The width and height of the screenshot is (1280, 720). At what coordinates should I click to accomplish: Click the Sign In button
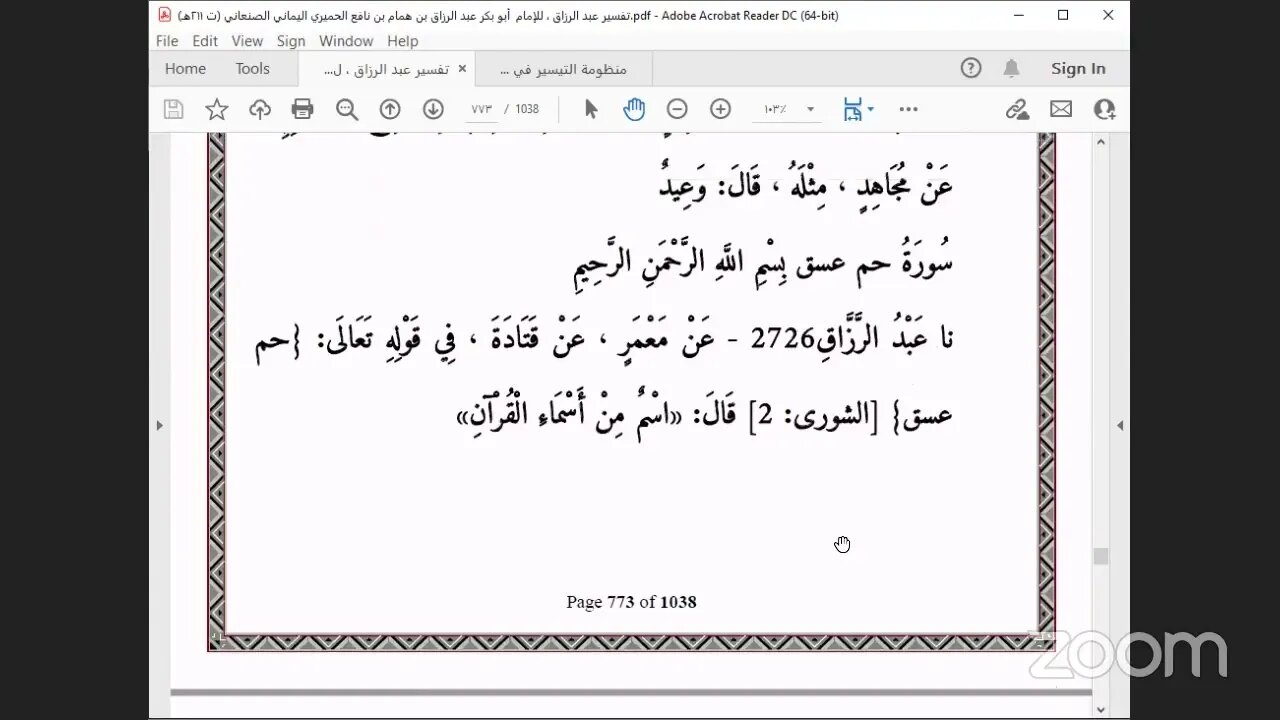click(x=1078, y=68)
